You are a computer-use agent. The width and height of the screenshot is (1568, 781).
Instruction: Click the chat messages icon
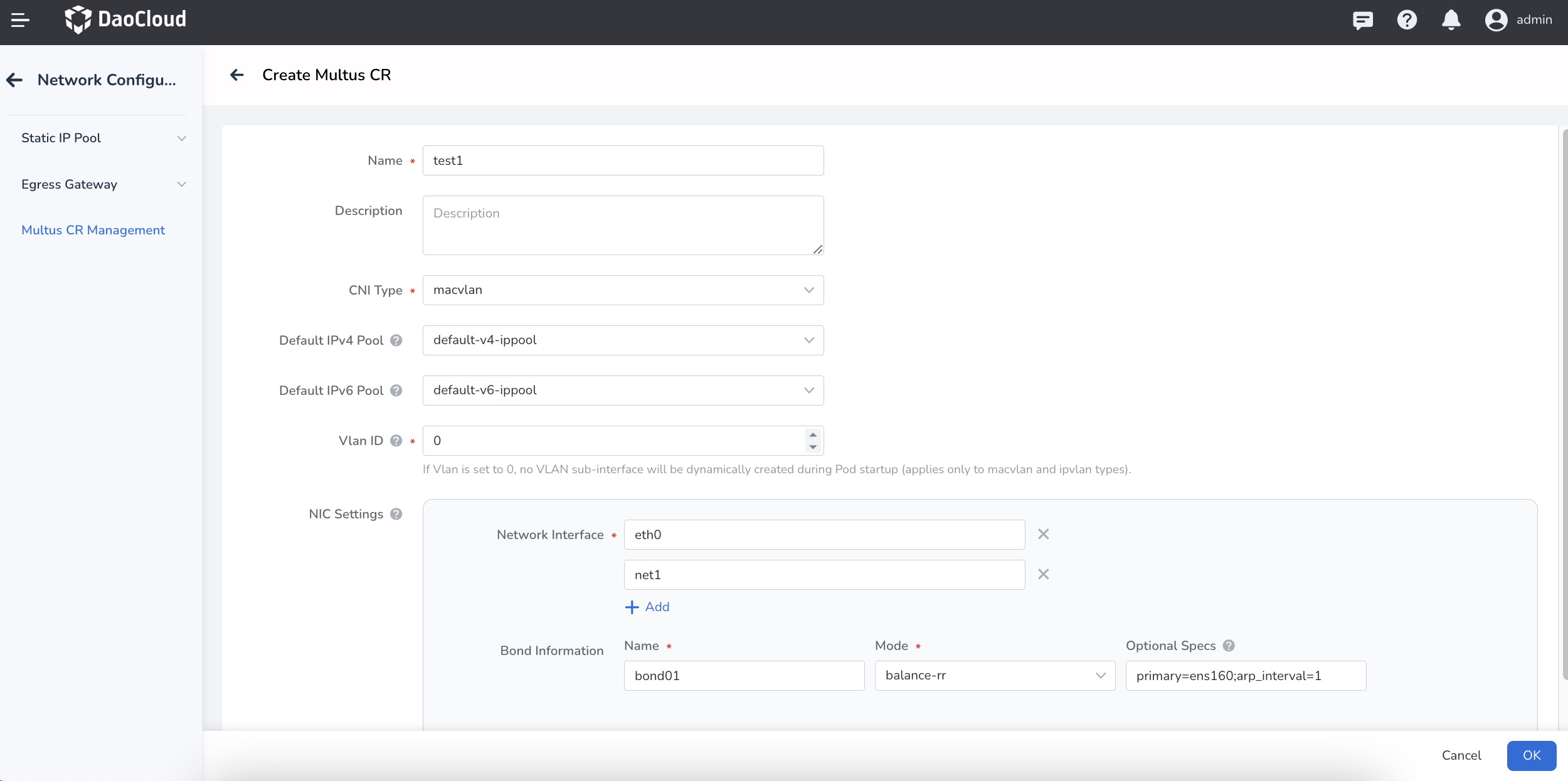(x=1362, y=20)
